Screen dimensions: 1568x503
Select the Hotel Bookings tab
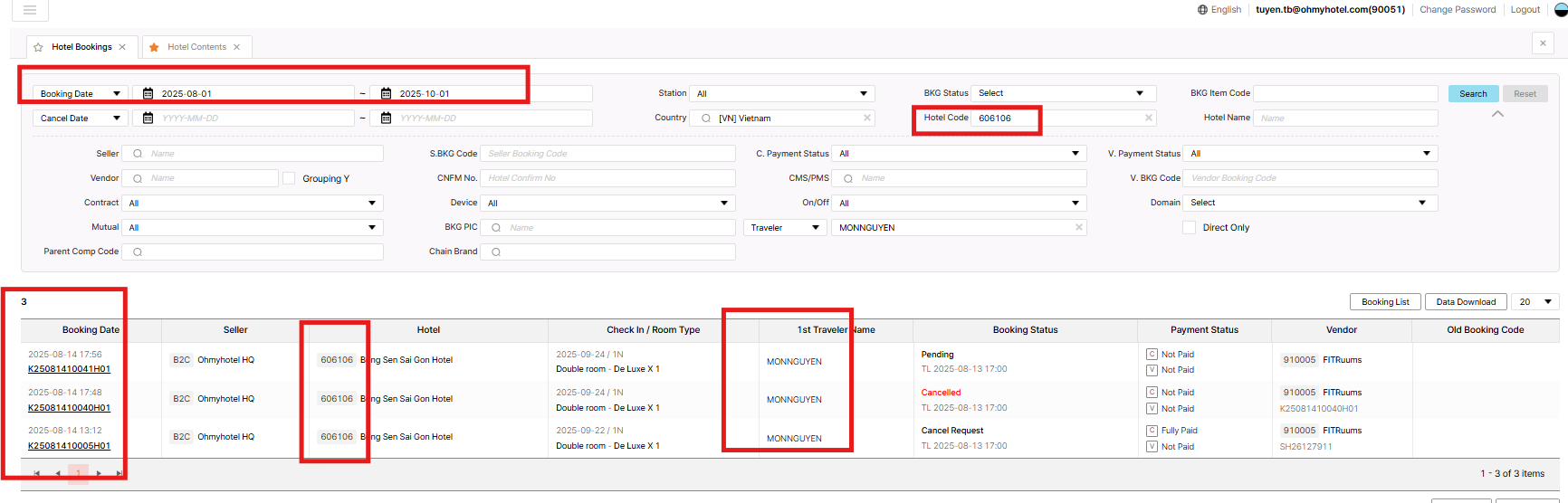coord(81,47)
